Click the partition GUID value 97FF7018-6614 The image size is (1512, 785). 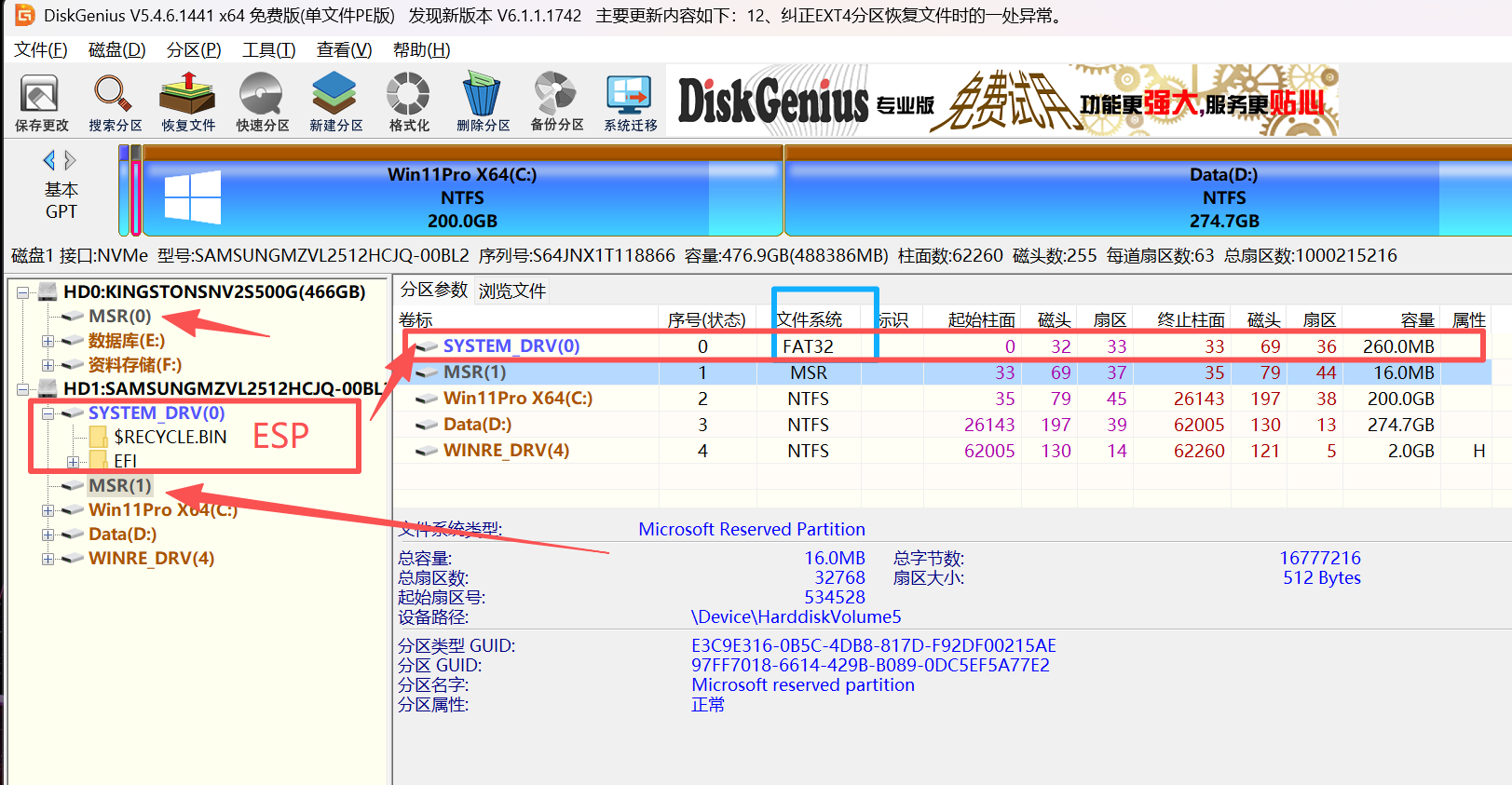[870, 665]
